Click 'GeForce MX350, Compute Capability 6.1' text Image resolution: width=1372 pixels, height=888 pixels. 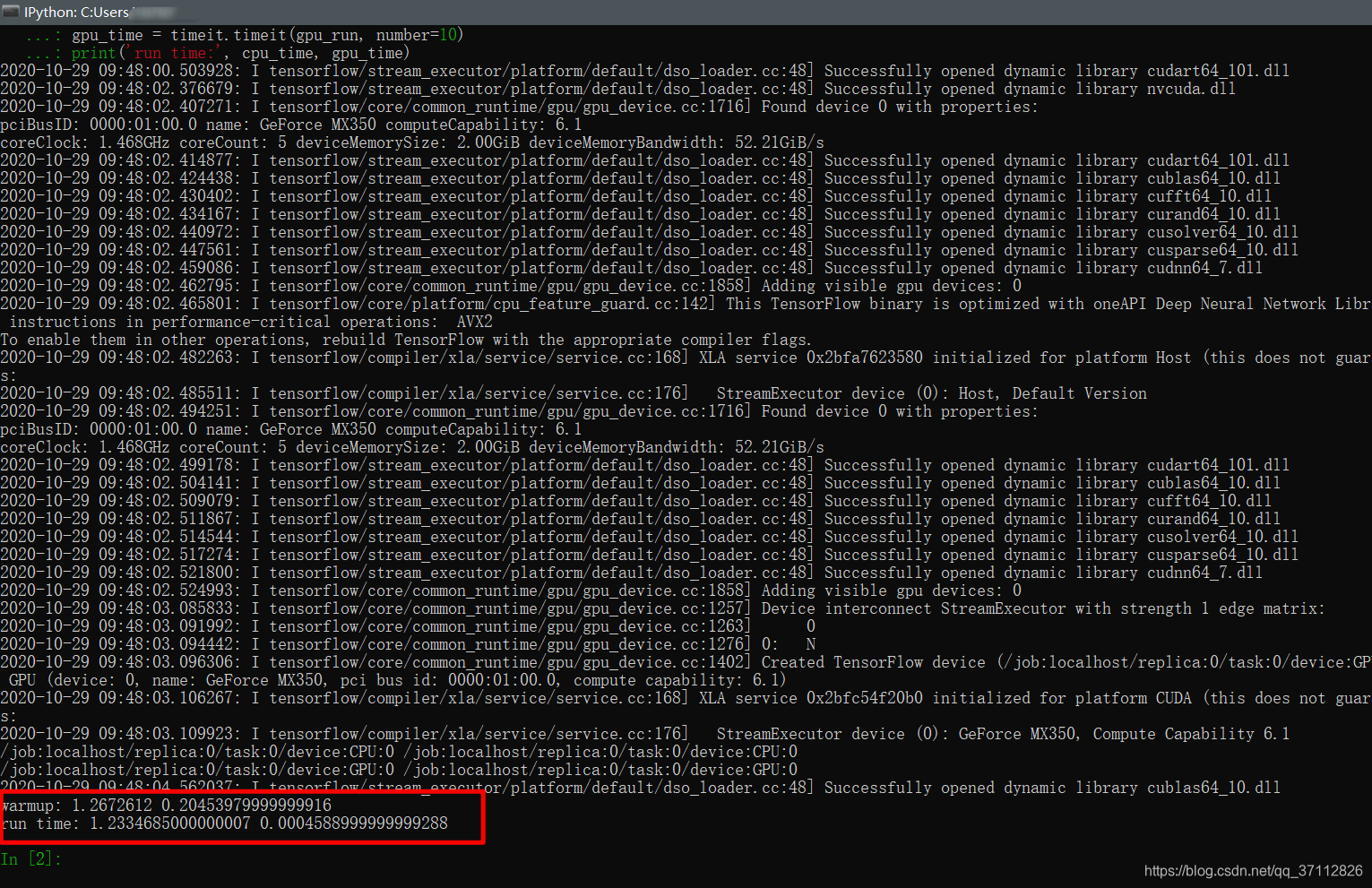pos(1124,734)
